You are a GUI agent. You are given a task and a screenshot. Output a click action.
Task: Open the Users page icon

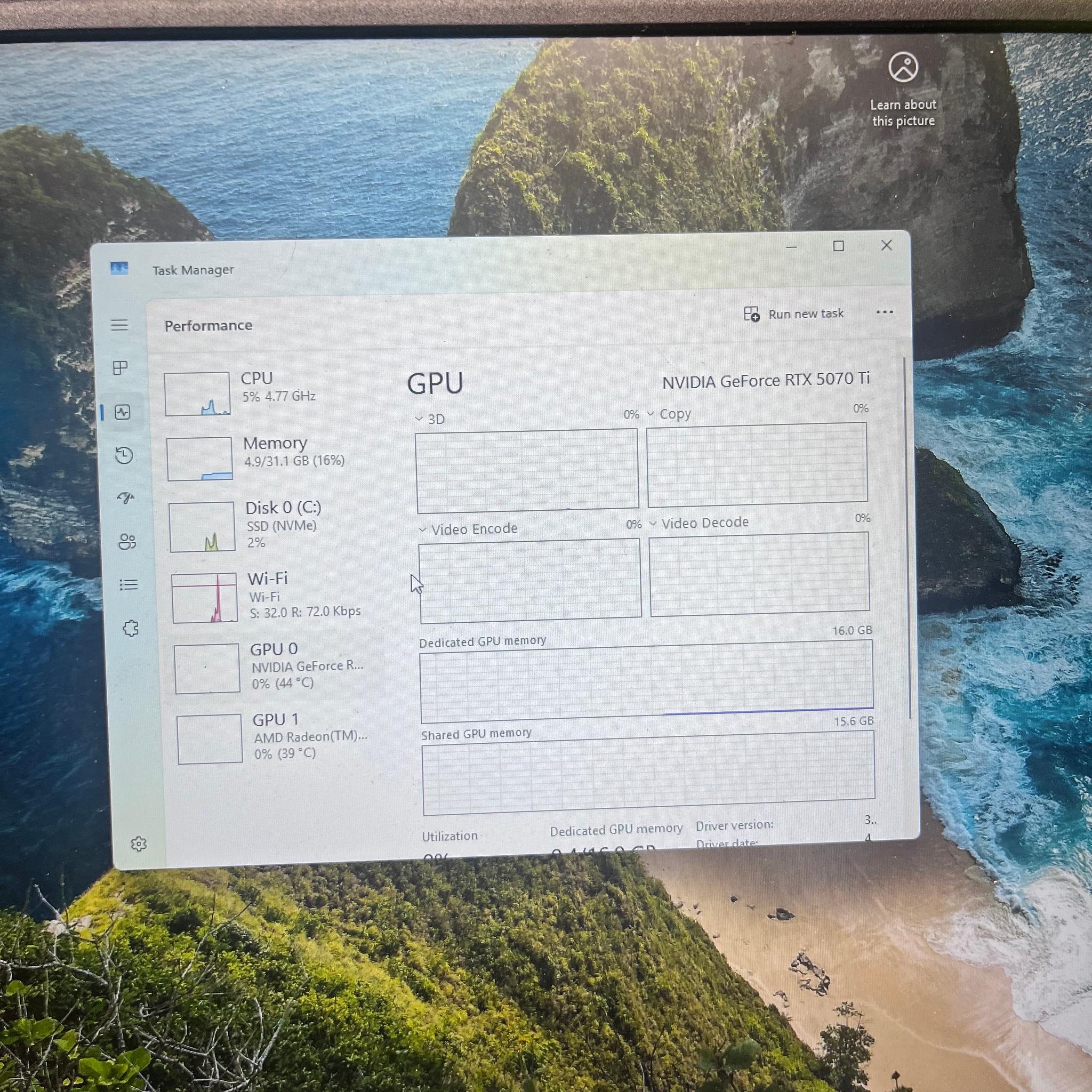click(x=127, y=542)
